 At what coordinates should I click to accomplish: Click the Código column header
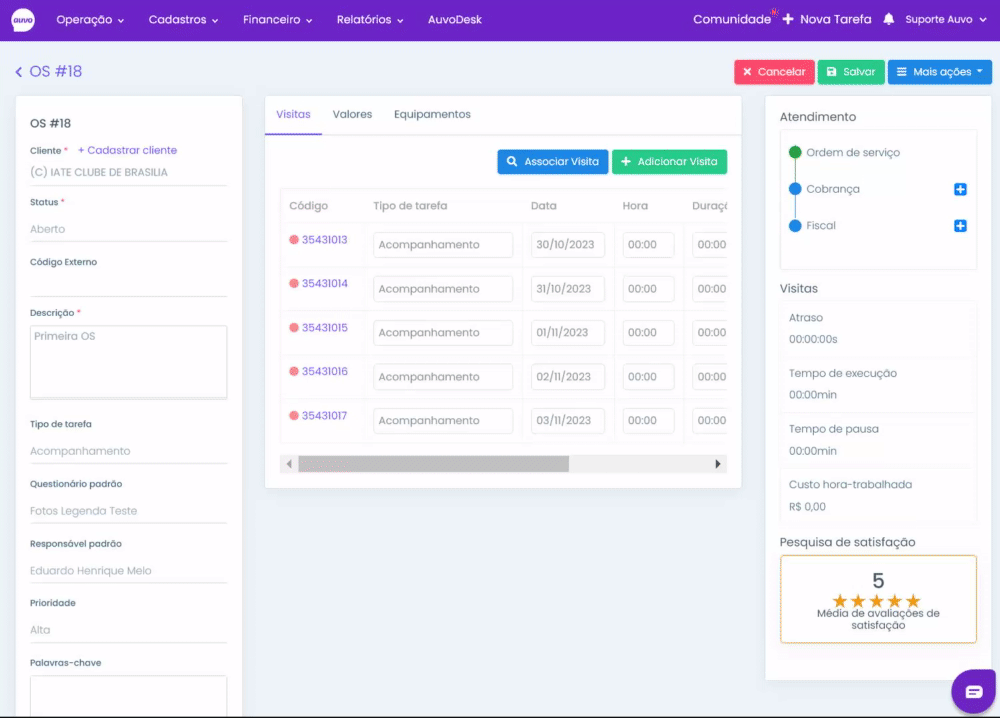point(309,205)
